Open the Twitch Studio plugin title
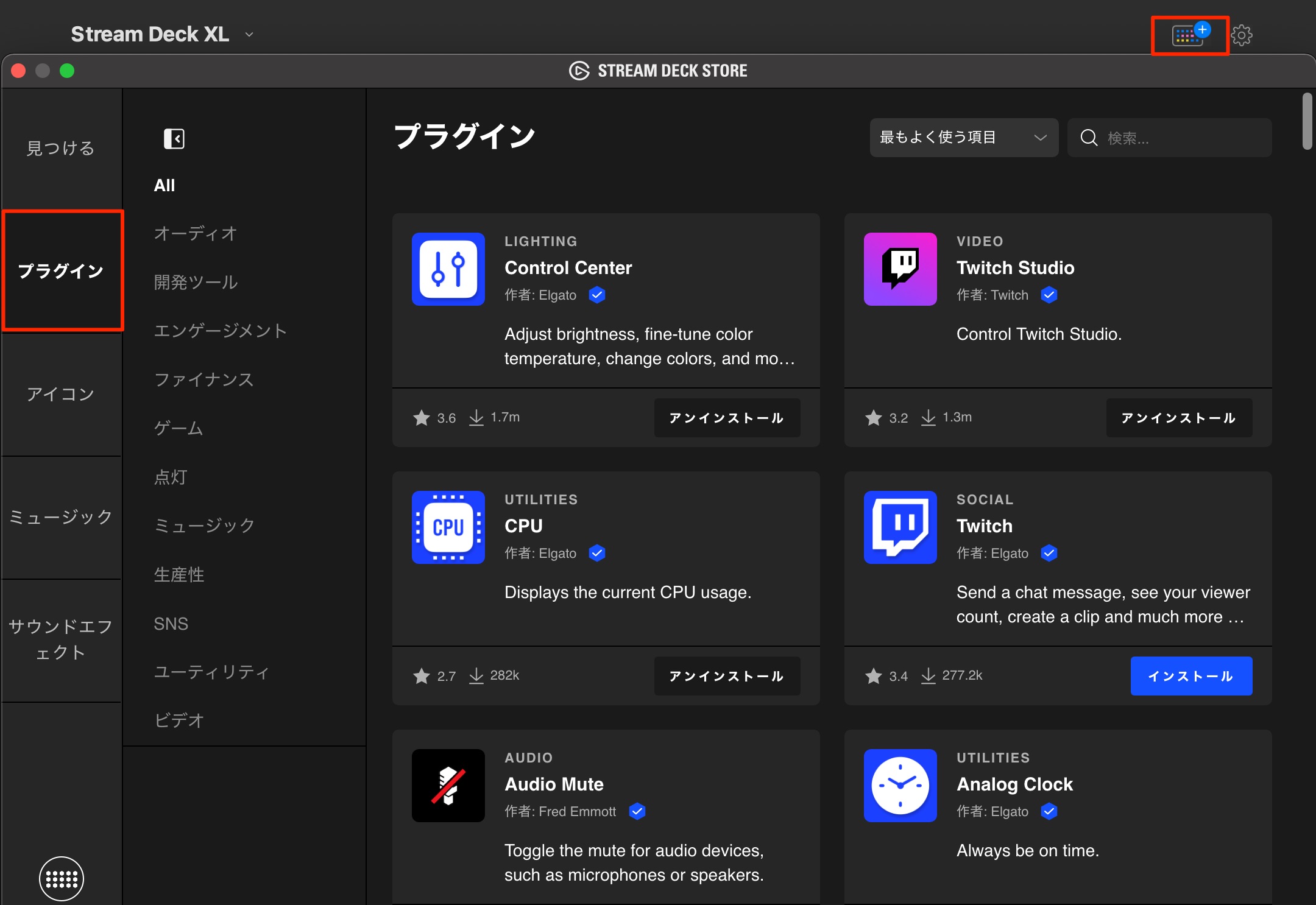This screenshot has height=905, width=1316. [x=1016, y=268]
